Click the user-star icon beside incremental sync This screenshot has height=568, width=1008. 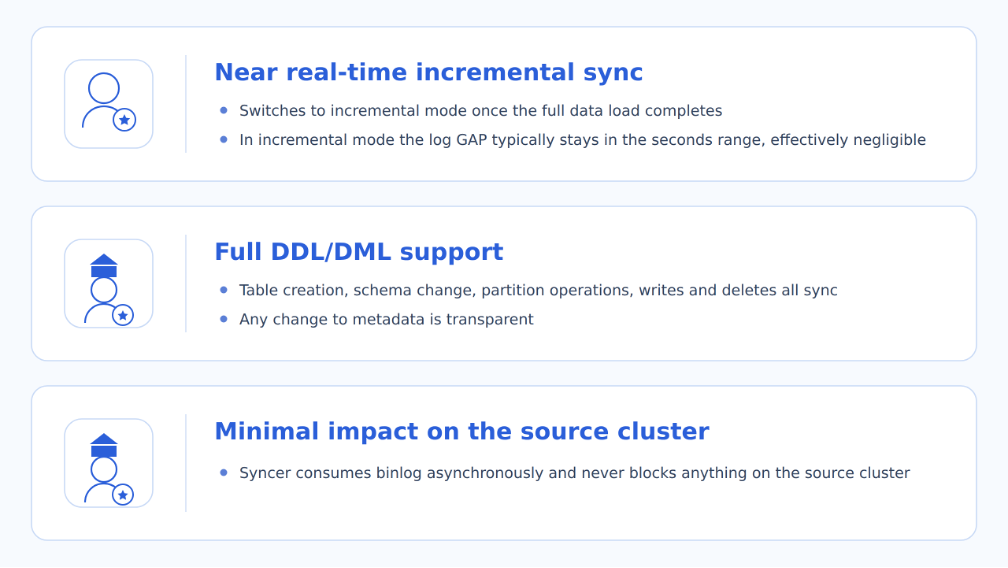[x=109, y=104]
